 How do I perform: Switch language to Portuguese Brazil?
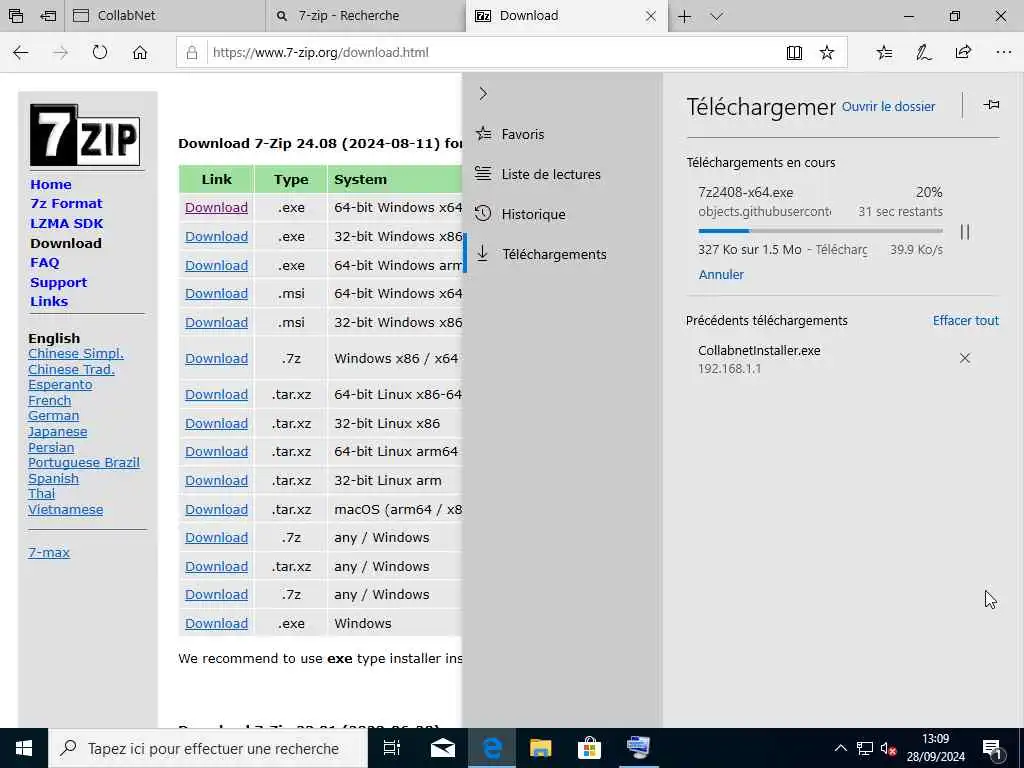click(84, 463)
